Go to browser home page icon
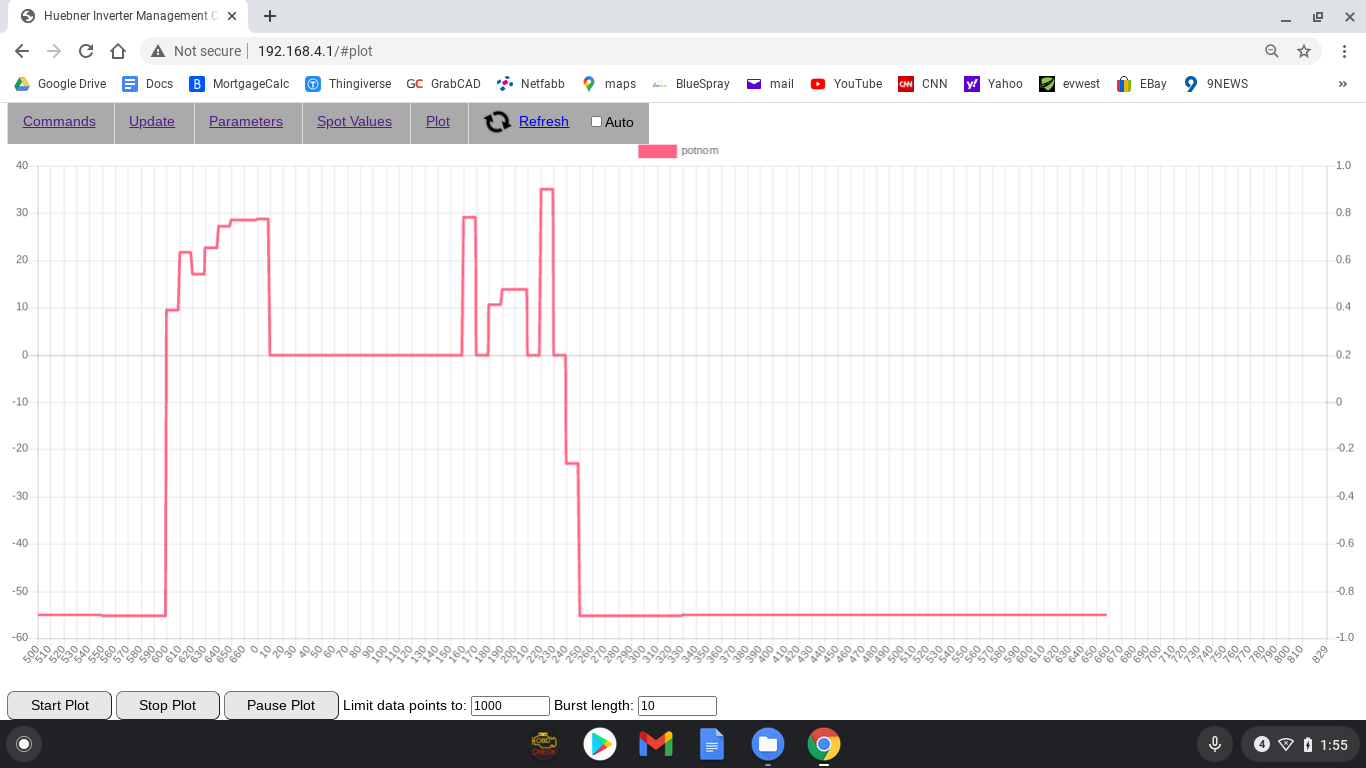Image resolution: width=1366 pixels, height=768 pixels. click(x=118, y=51)
